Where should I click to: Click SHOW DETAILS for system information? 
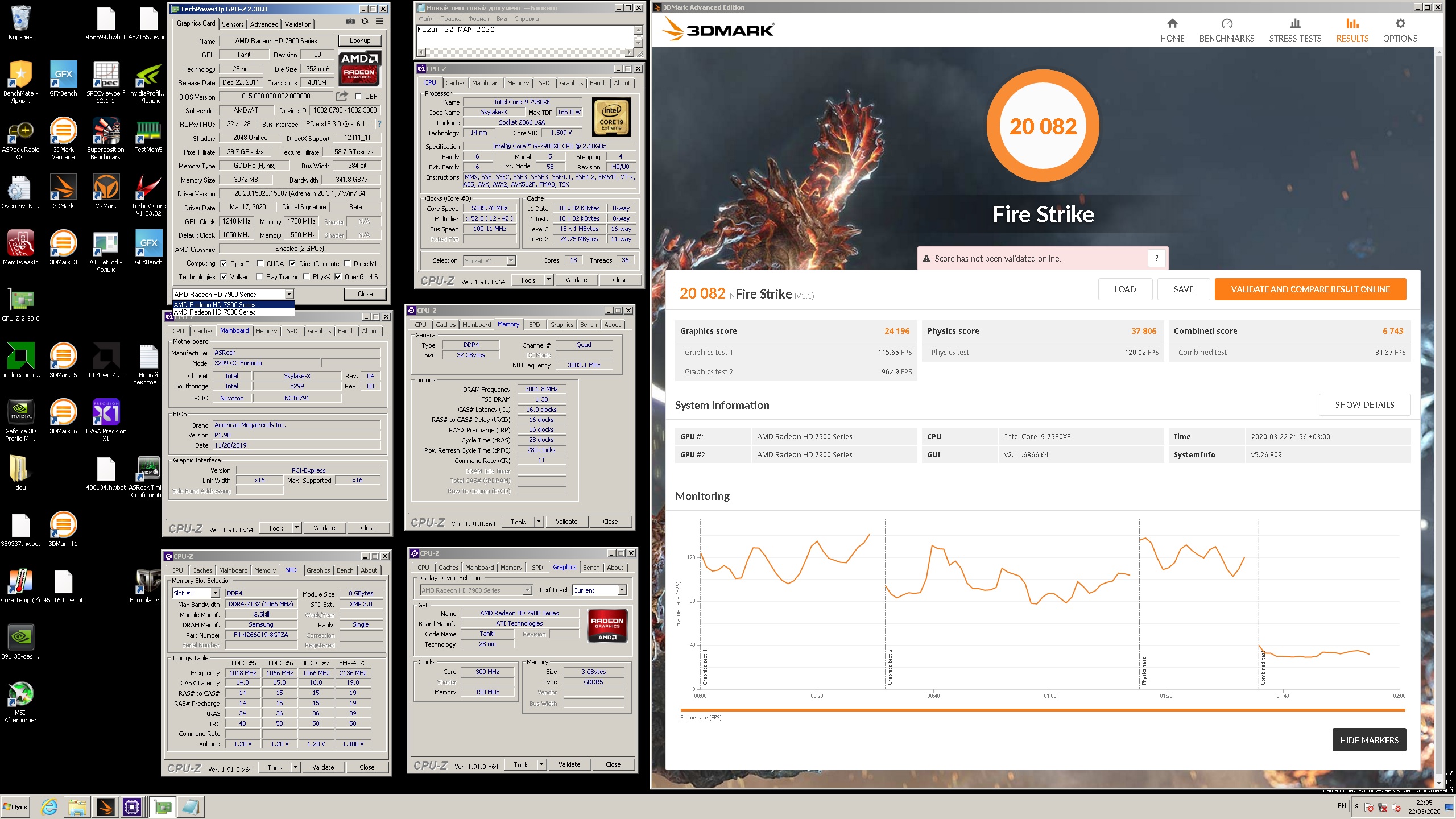pos(1364,404)
